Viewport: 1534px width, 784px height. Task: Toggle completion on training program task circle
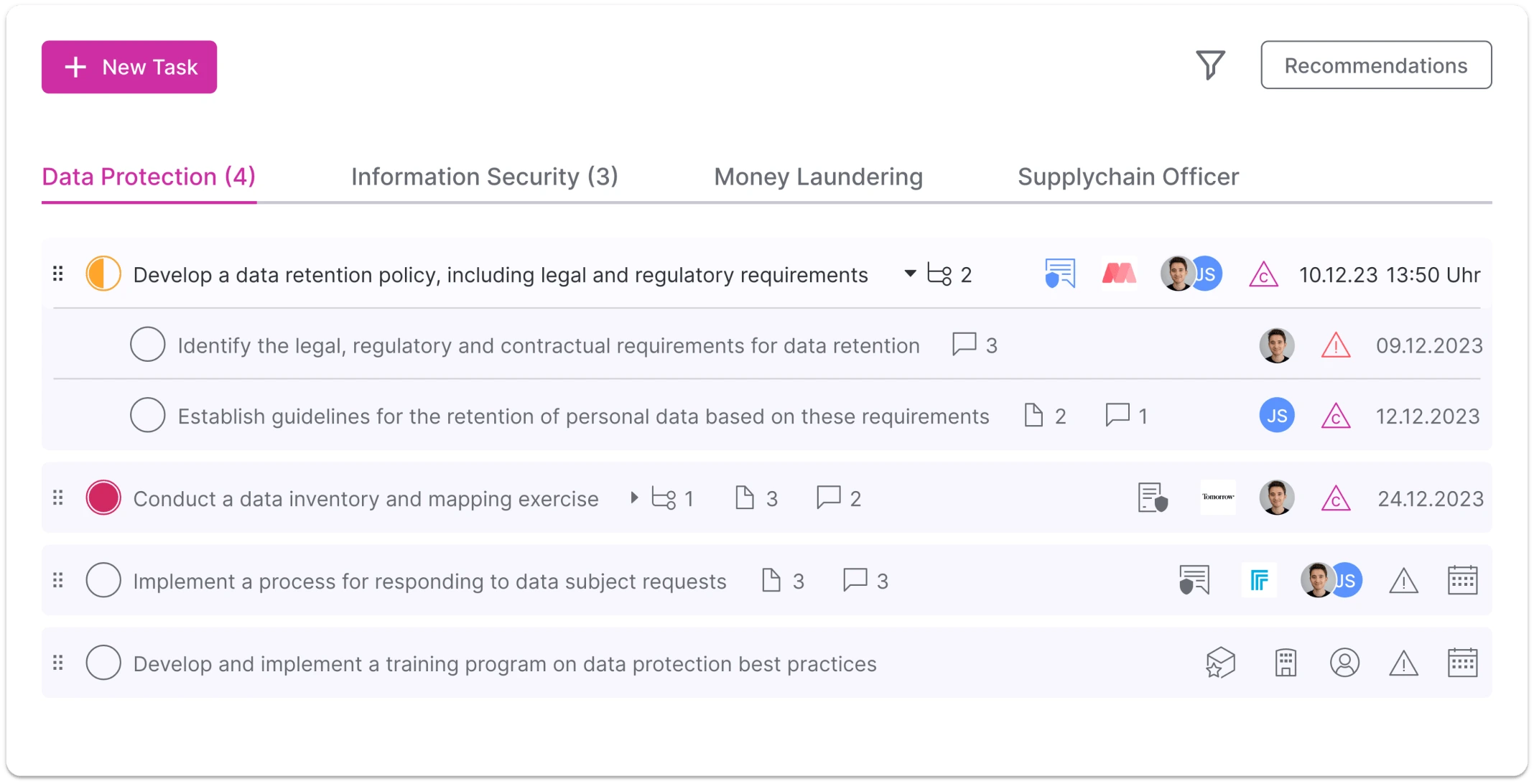pyautogui.click(x=103, y=663)
